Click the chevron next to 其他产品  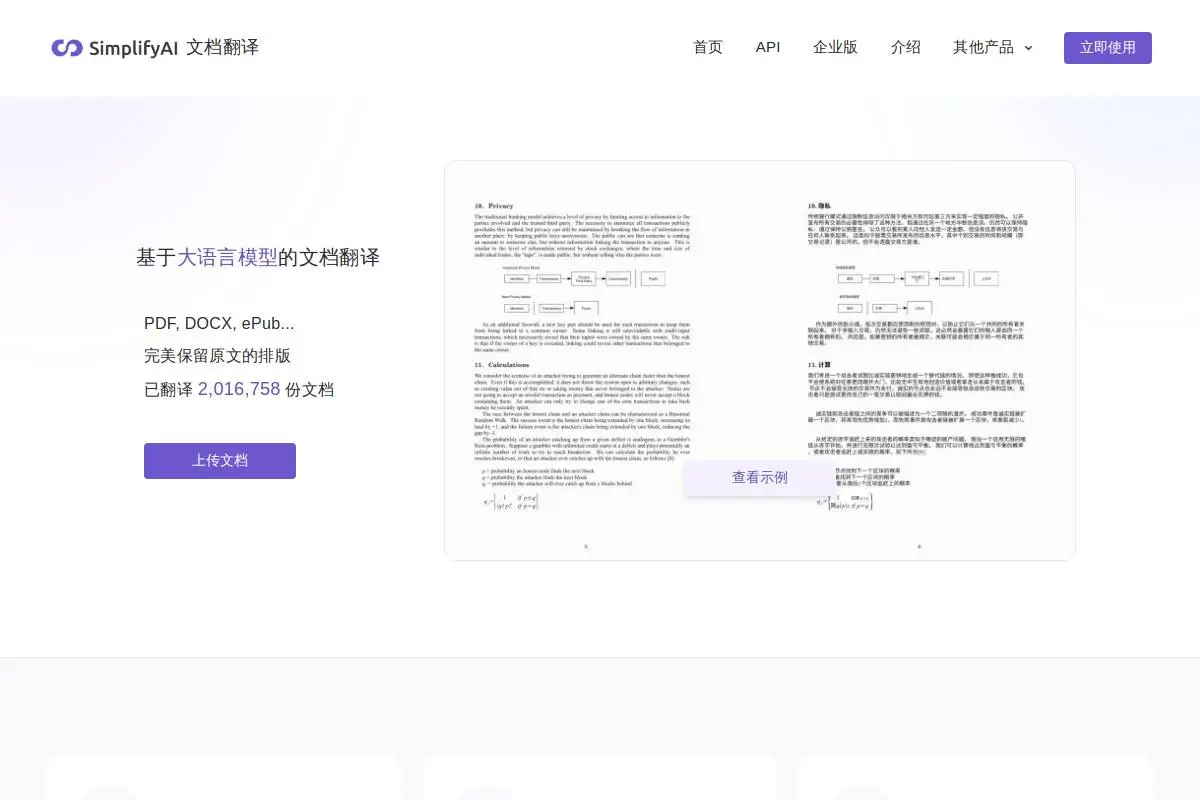pyautogui.click(x=1028, y=48)
